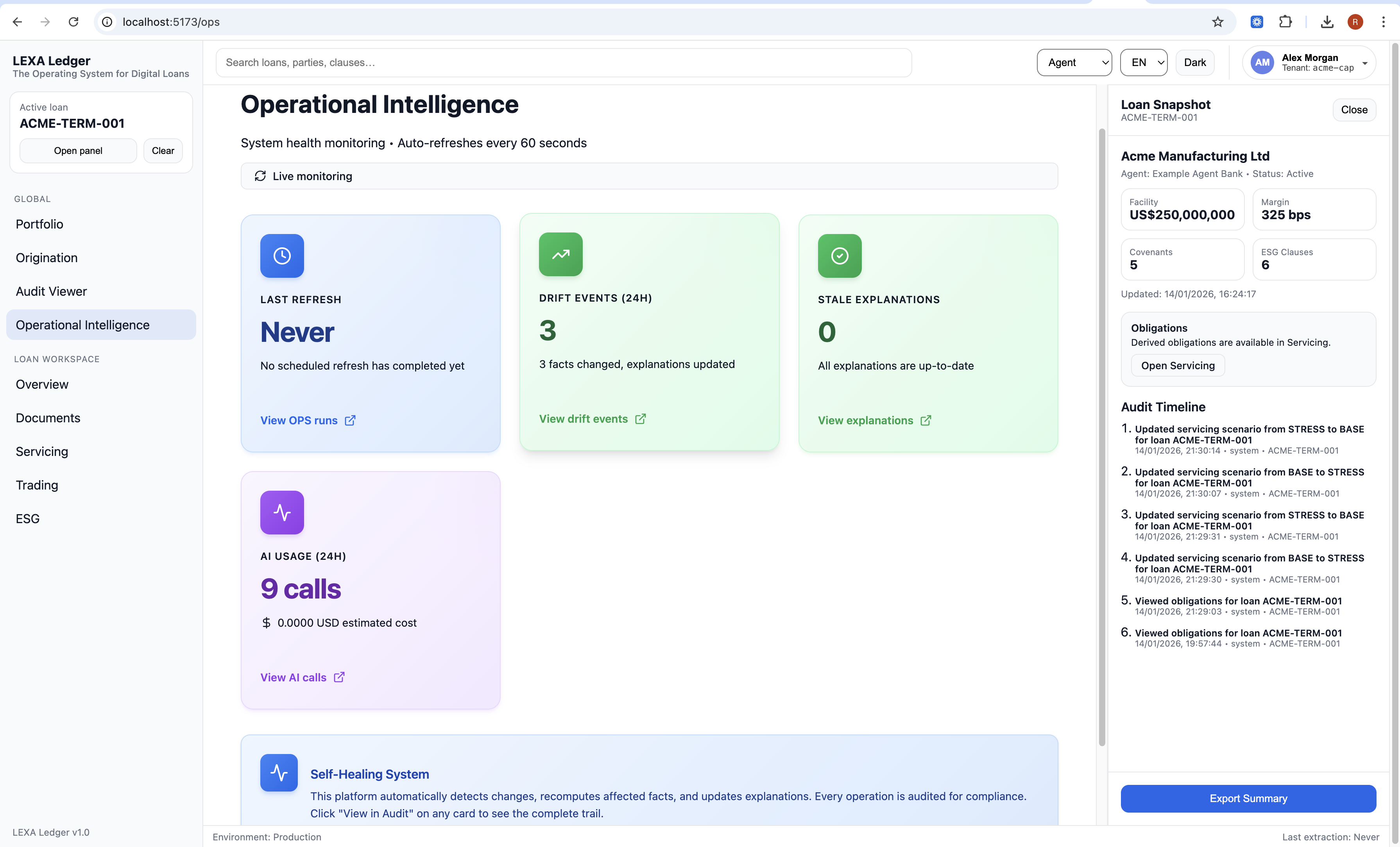Click the trending-up icon on Drift Events card
The image size is (1400, 847).
tap(560, 254)
